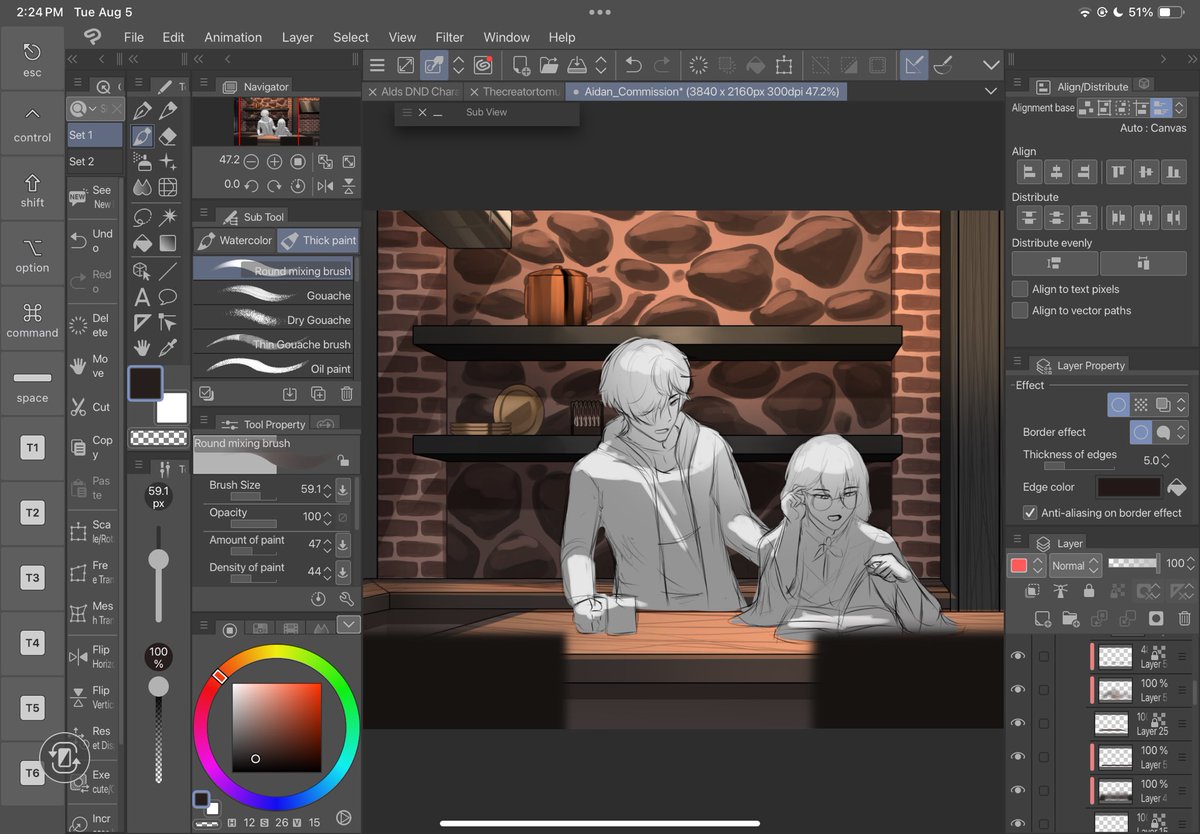The width and height of the screenshot is (1200, 834).
Task: Select the Auto select magic wand tool
Action: point(168,216)
